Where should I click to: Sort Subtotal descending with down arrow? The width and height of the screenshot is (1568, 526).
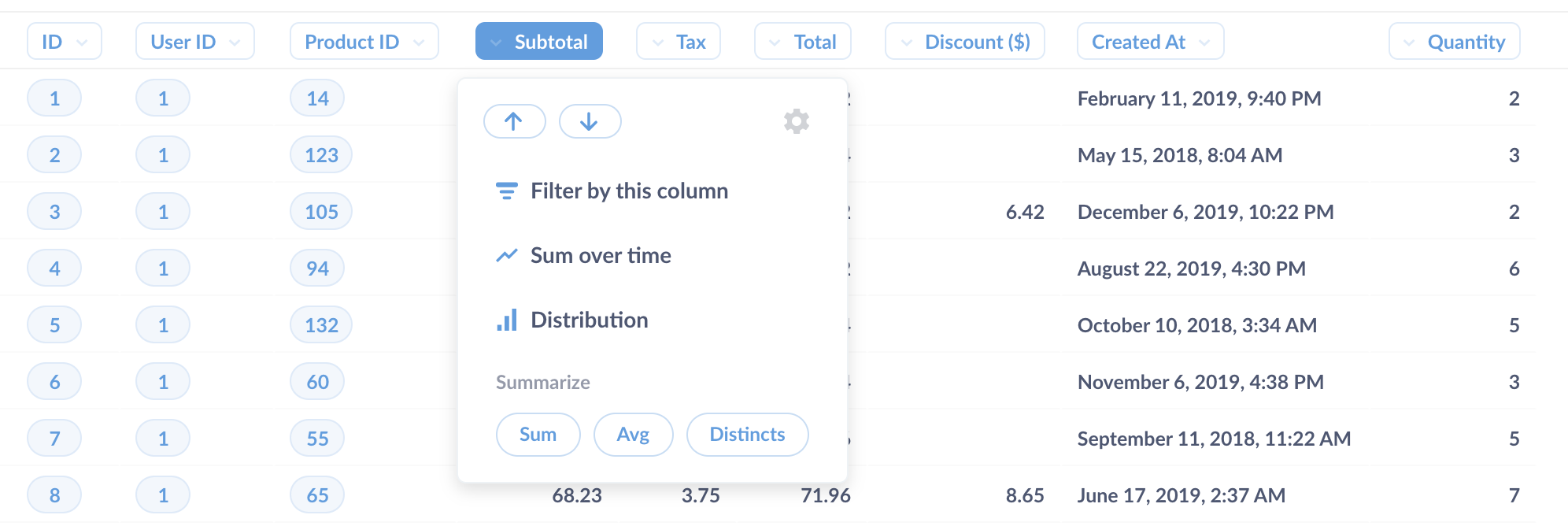tap(590, 121)
